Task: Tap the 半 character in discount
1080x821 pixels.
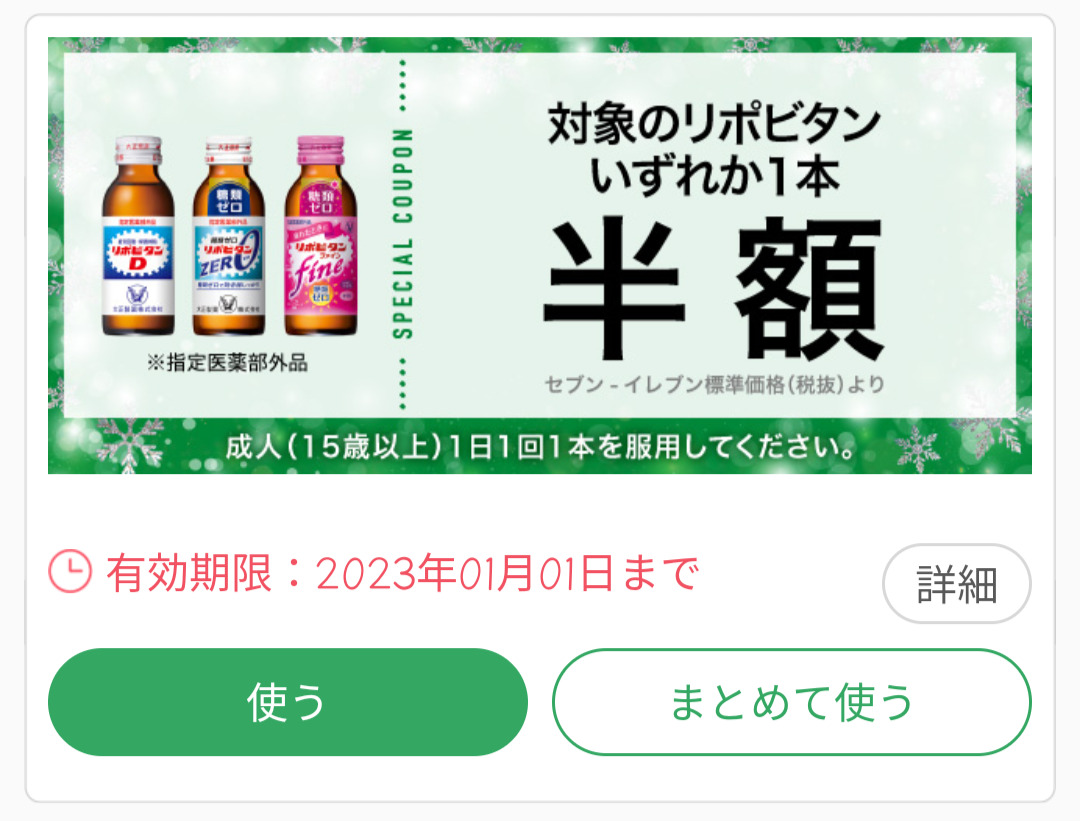Action: pos(614,289)
